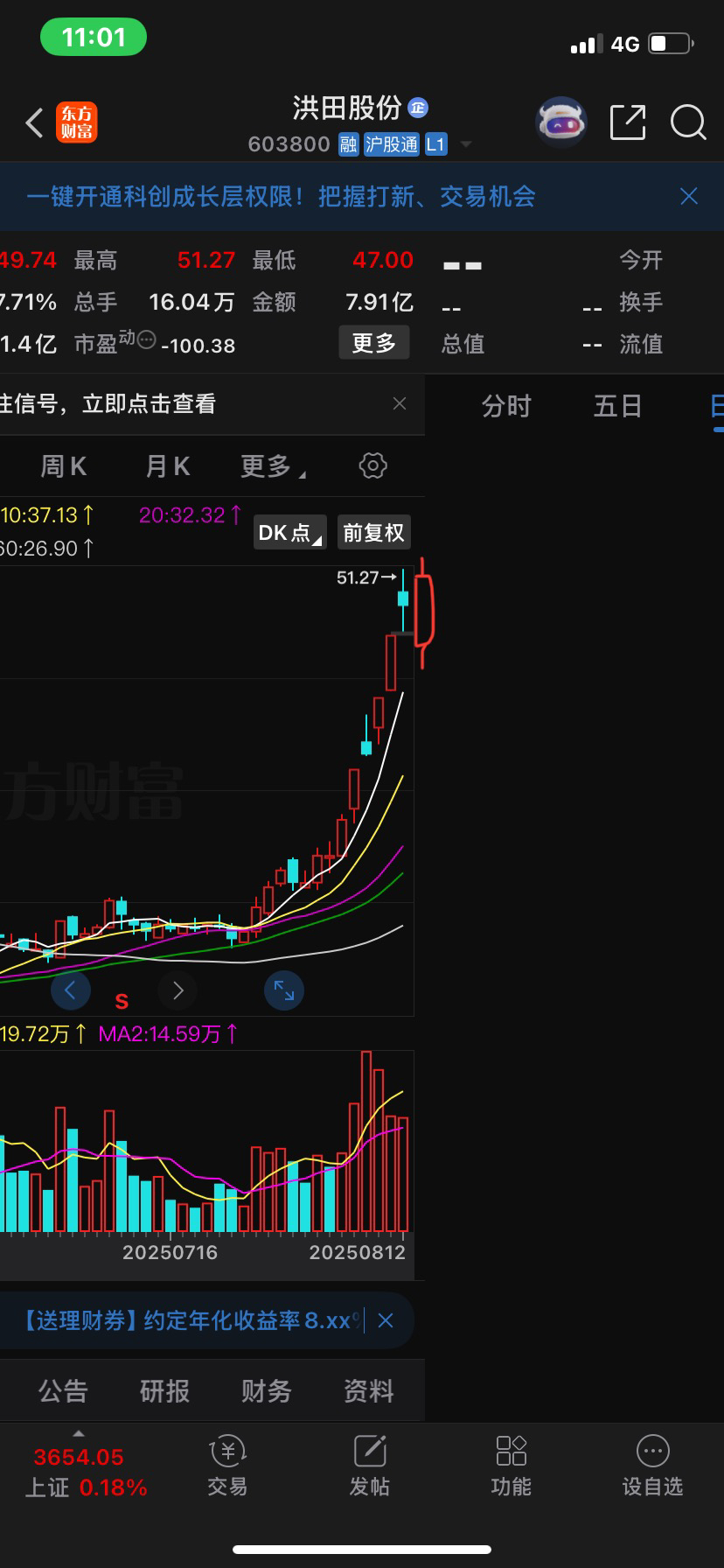Open the 资料 tab
The image size is (724, 1568).
pos(369,1390)
